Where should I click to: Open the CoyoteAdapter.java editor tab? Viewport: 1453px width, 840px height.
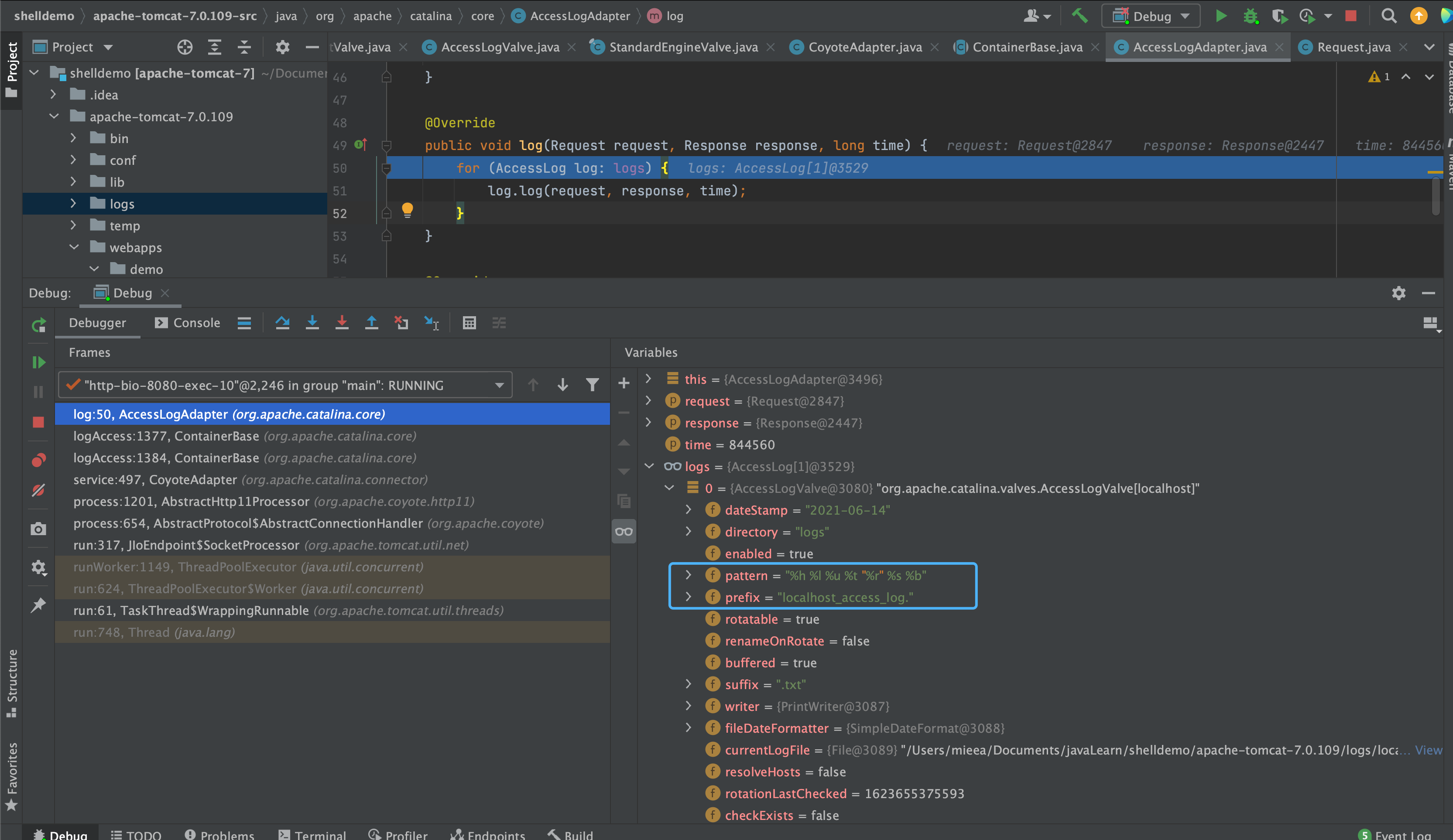pos(864,47)
